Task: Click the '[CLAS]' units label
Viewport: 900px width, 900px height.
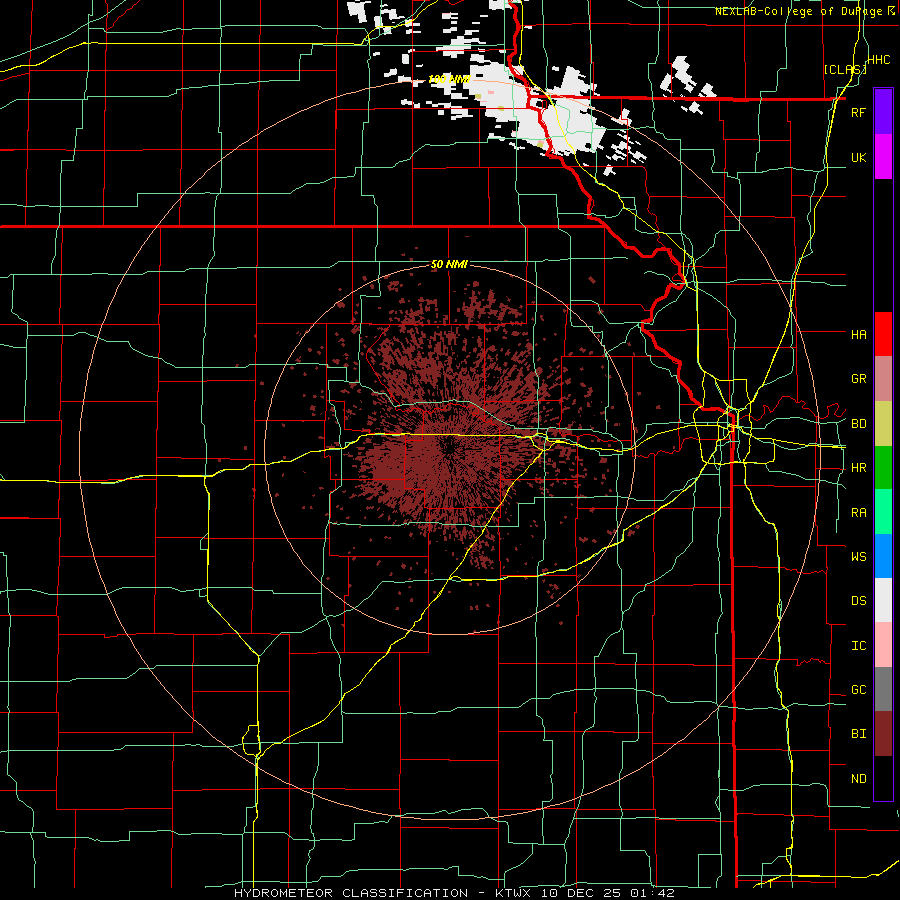Action: coord(844,69)
